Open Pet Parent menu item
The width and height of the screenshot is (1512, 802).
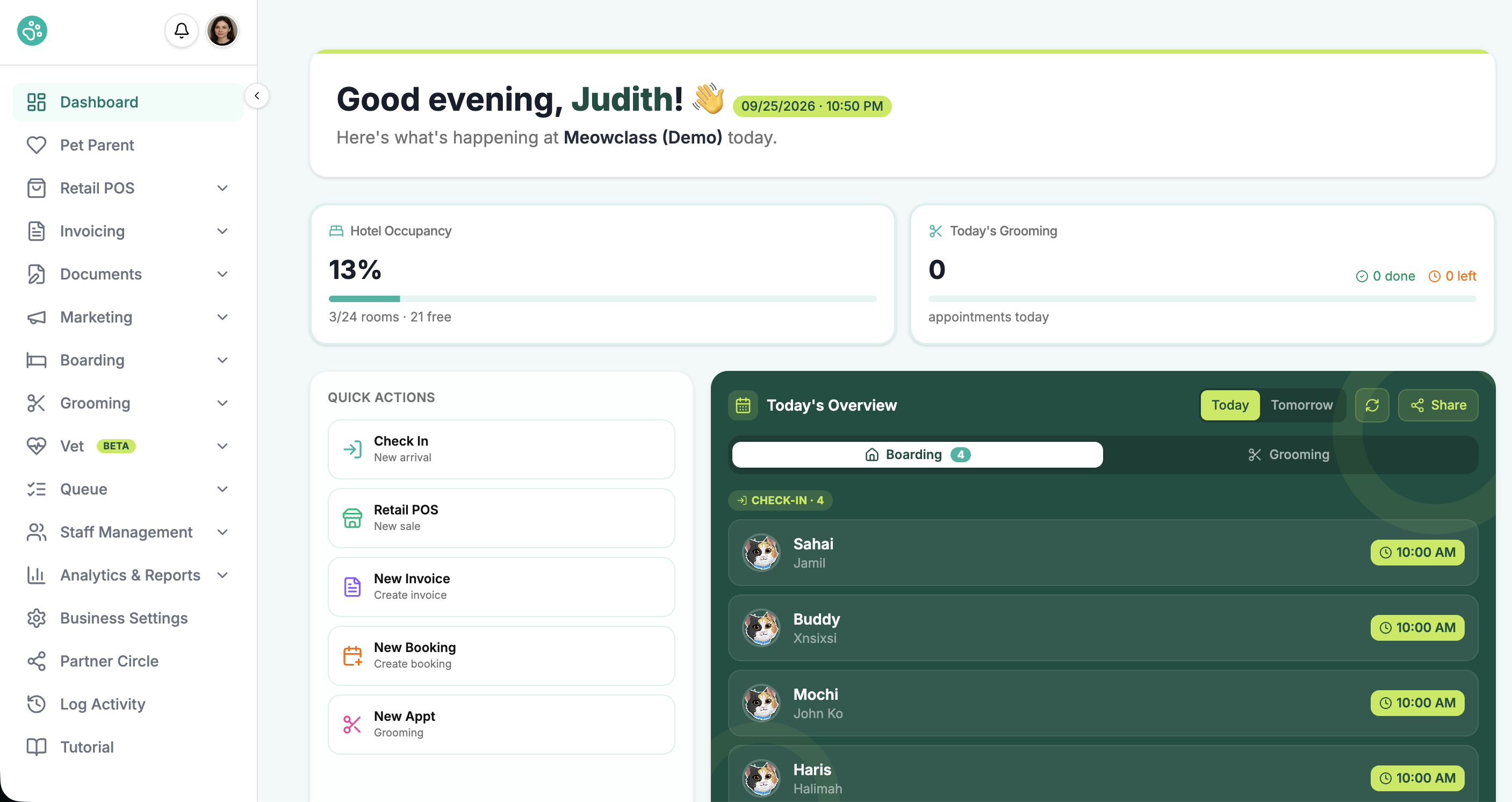pyautogui.click(x=128, y=145)
